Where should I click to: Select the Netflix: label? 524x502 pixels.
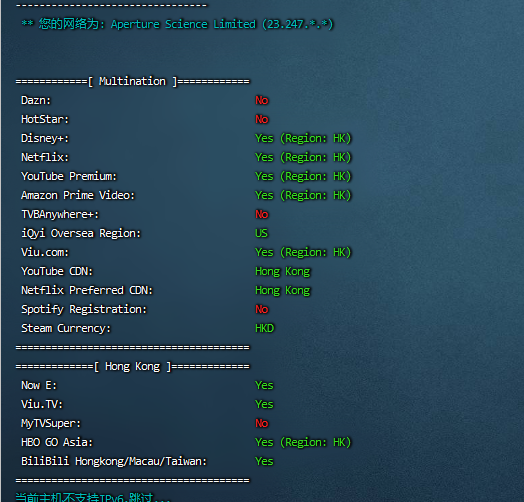(45, 157)
